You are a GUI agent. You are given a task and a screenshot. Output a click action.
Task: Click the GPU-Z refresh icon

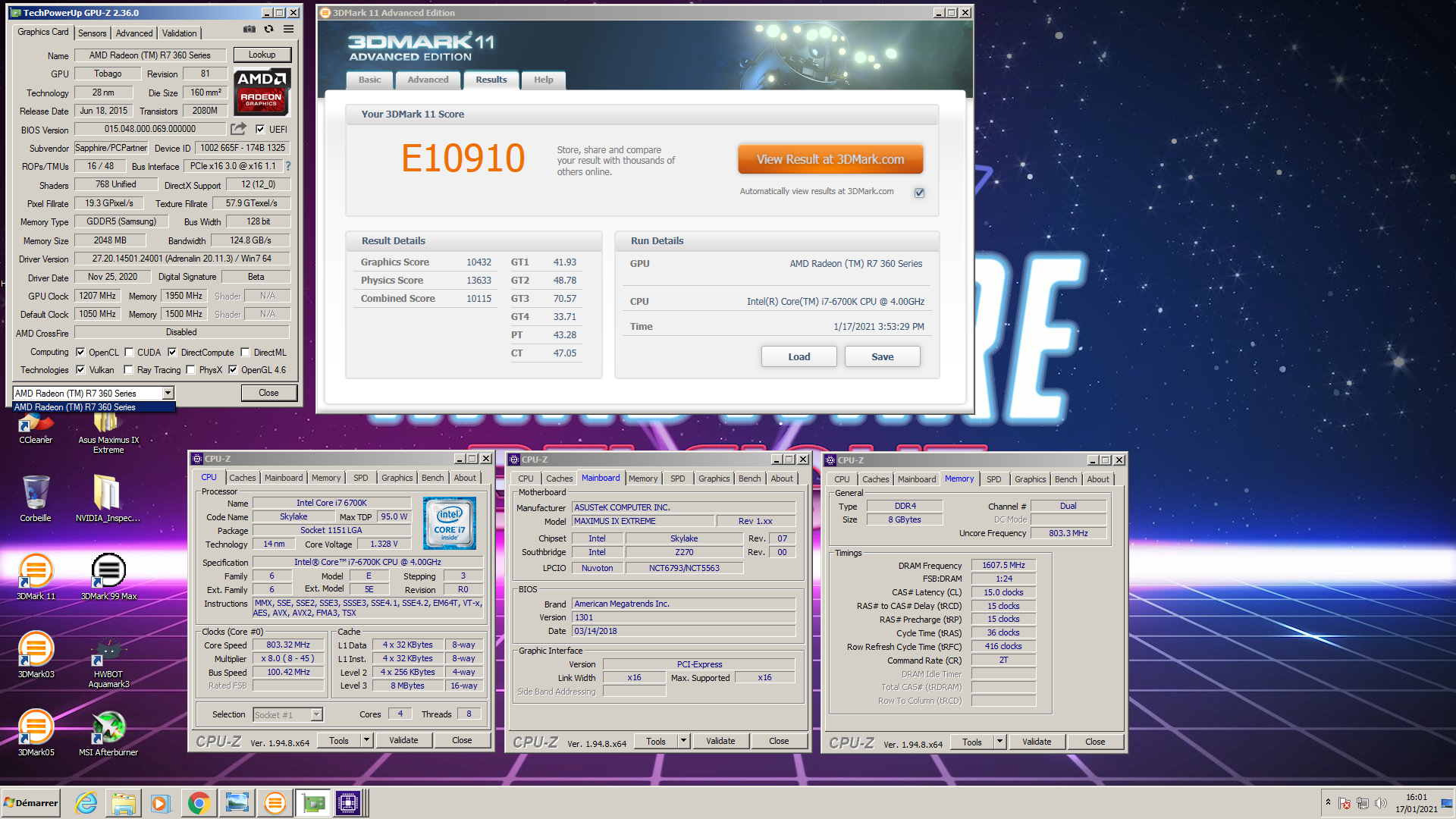[268, 30]
